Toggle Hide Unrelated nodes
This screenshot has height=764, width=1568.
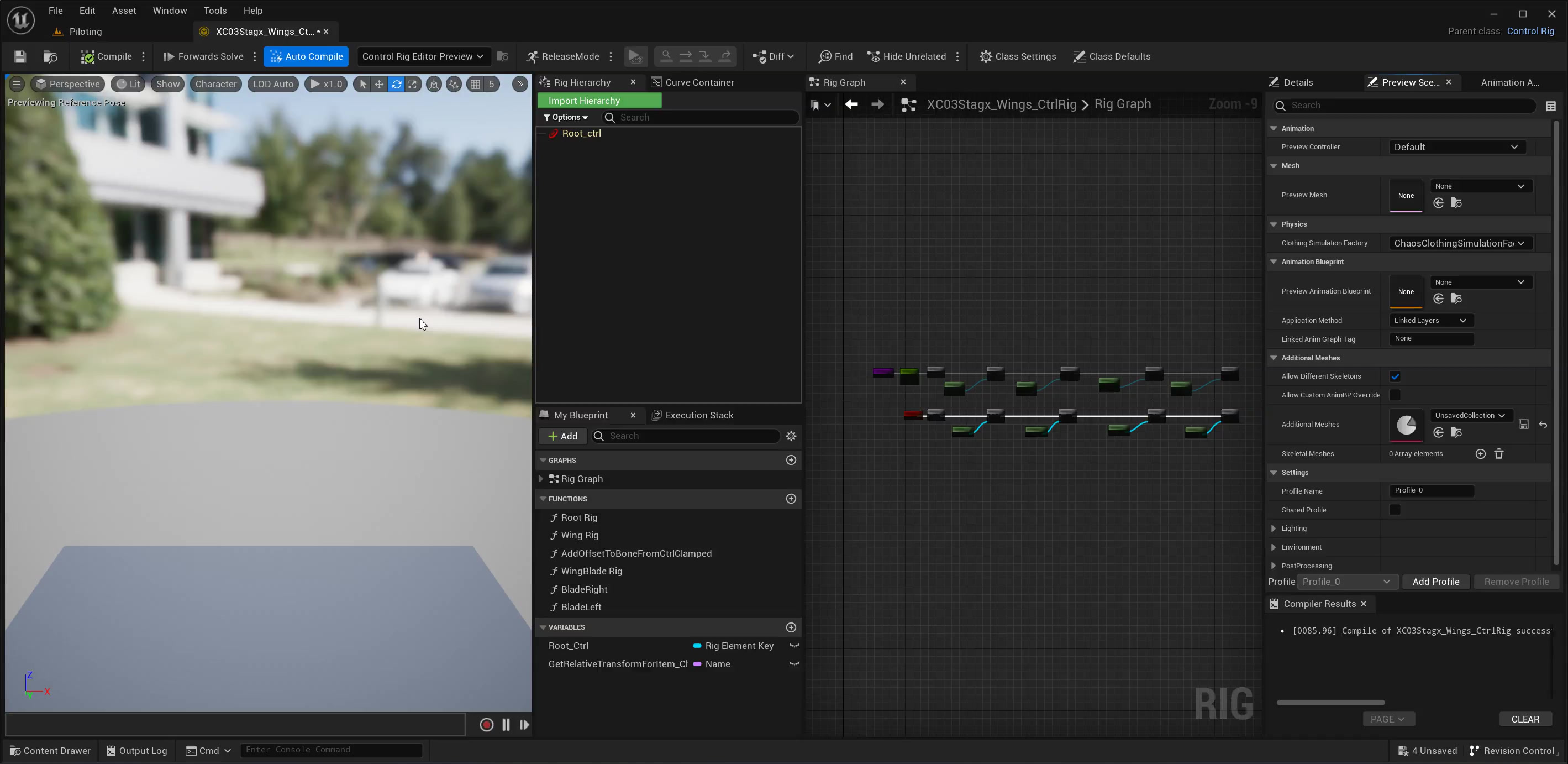coord(906,56)
